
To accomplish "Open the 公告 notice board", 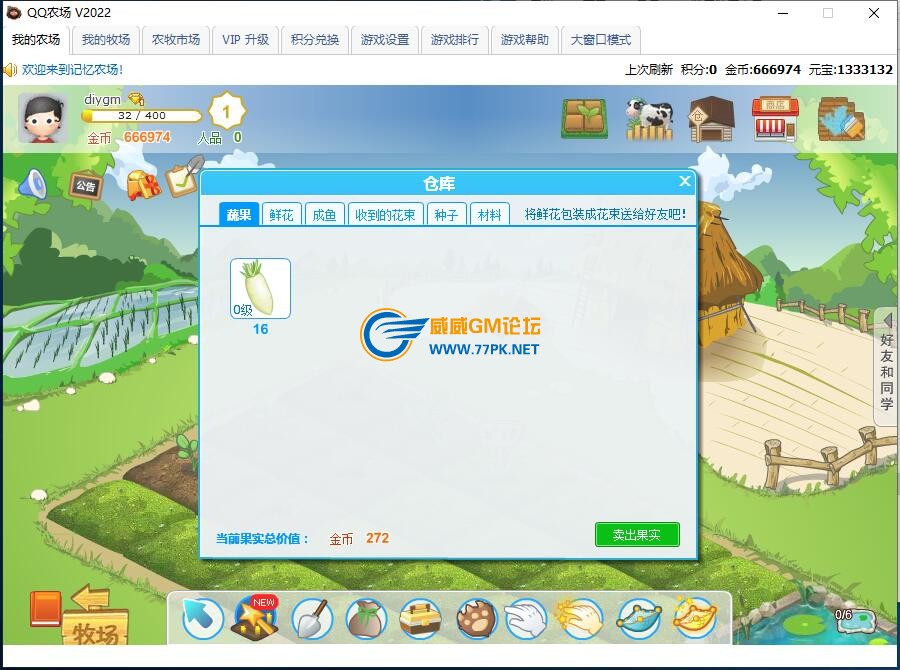I will pyautogui.click(x=86, y=186).
